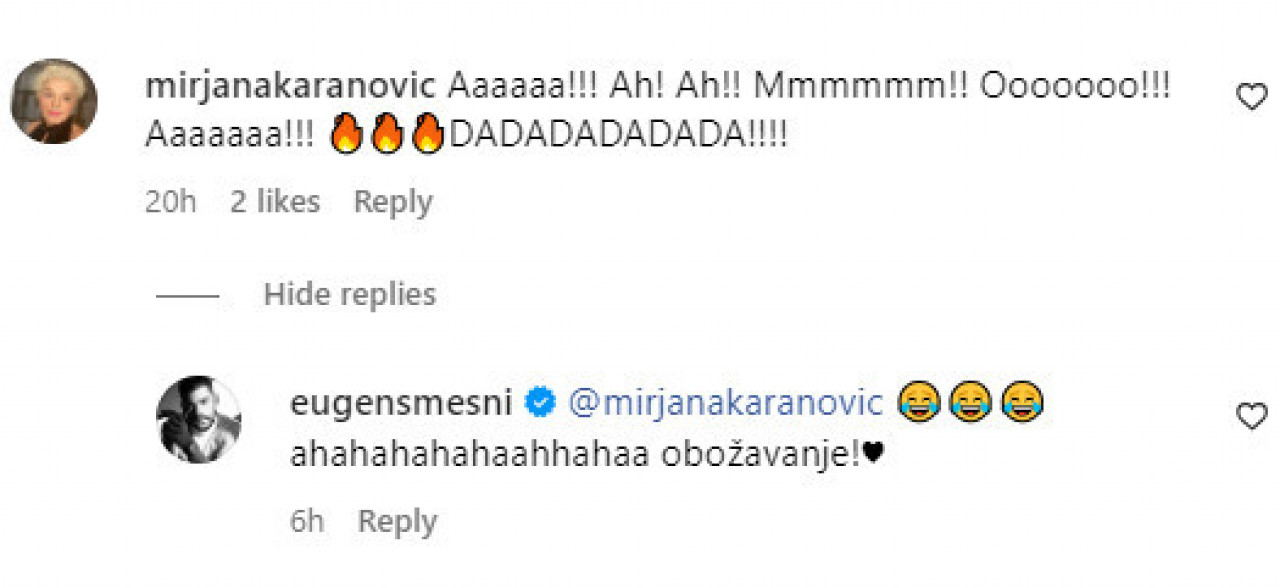Open mirjanakaranovic's profile picture
The height and width of the screenshot is (588, 1280).
pos(54,101)
